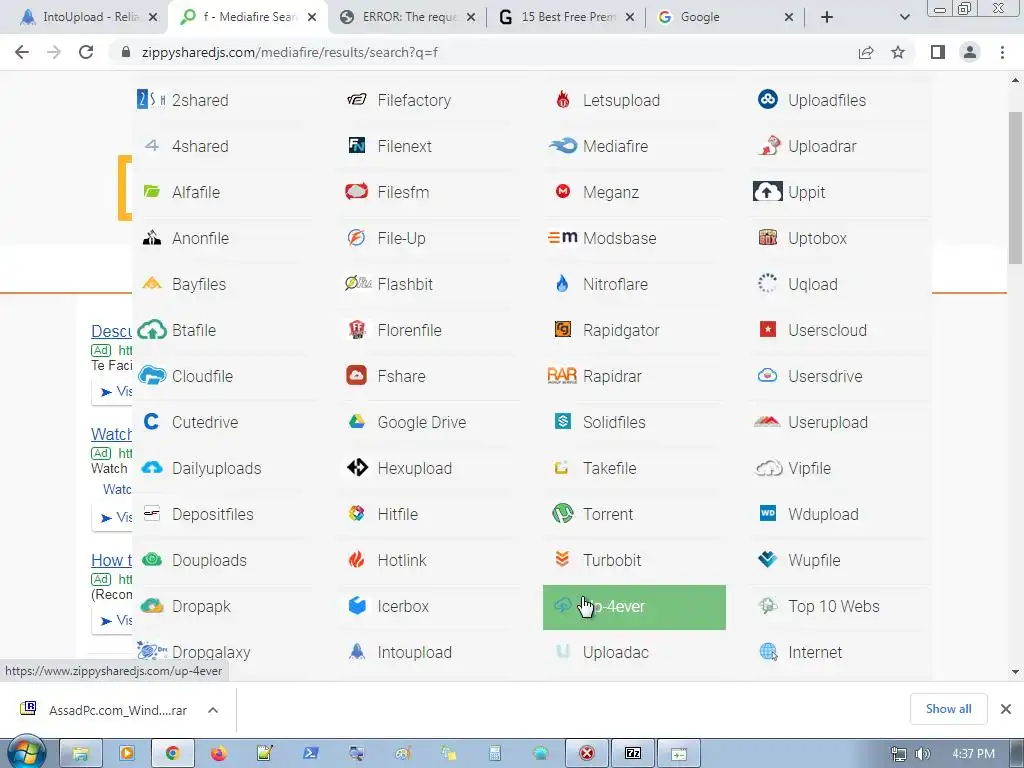Open the Chrome three-dot menu
Screen dimensions: 1024x768
point(1002,52)
